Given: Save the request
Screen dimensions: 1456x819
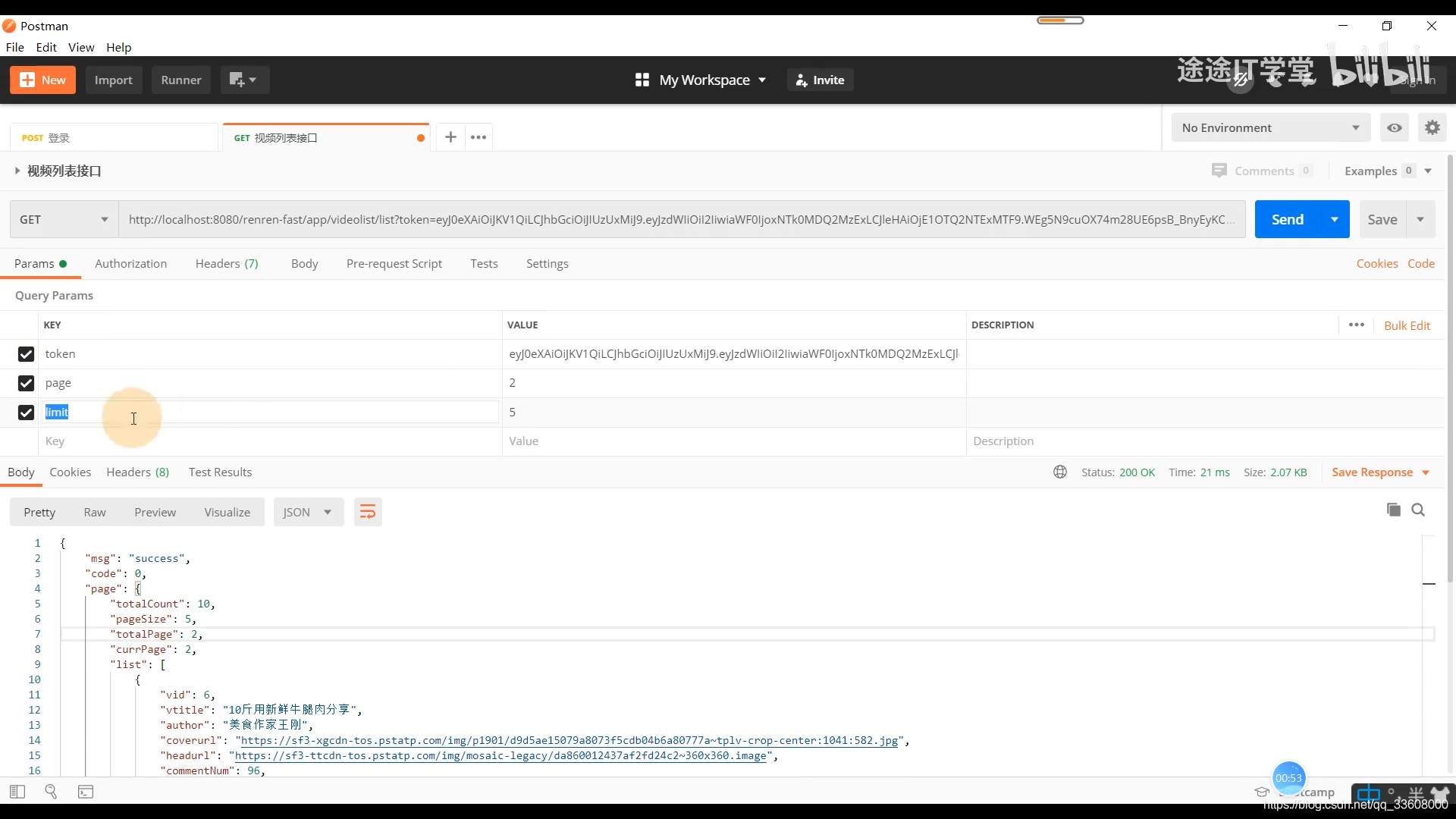Looking at the screenshot, I should (1382, 219).
